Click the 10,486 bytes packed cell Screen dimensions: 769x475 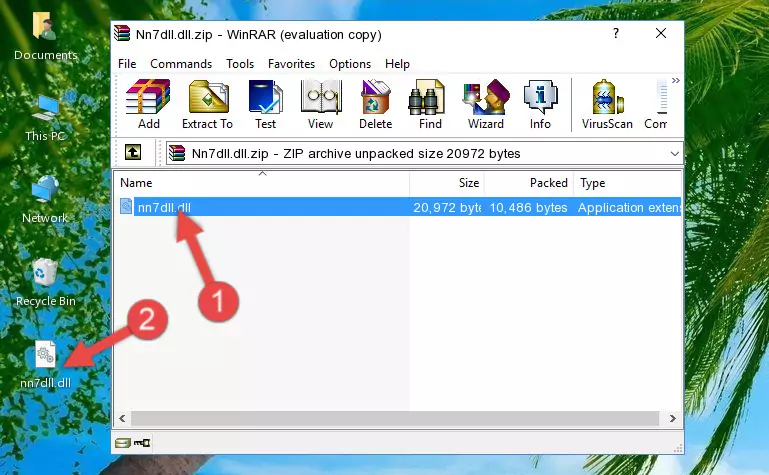coord(528,207)
